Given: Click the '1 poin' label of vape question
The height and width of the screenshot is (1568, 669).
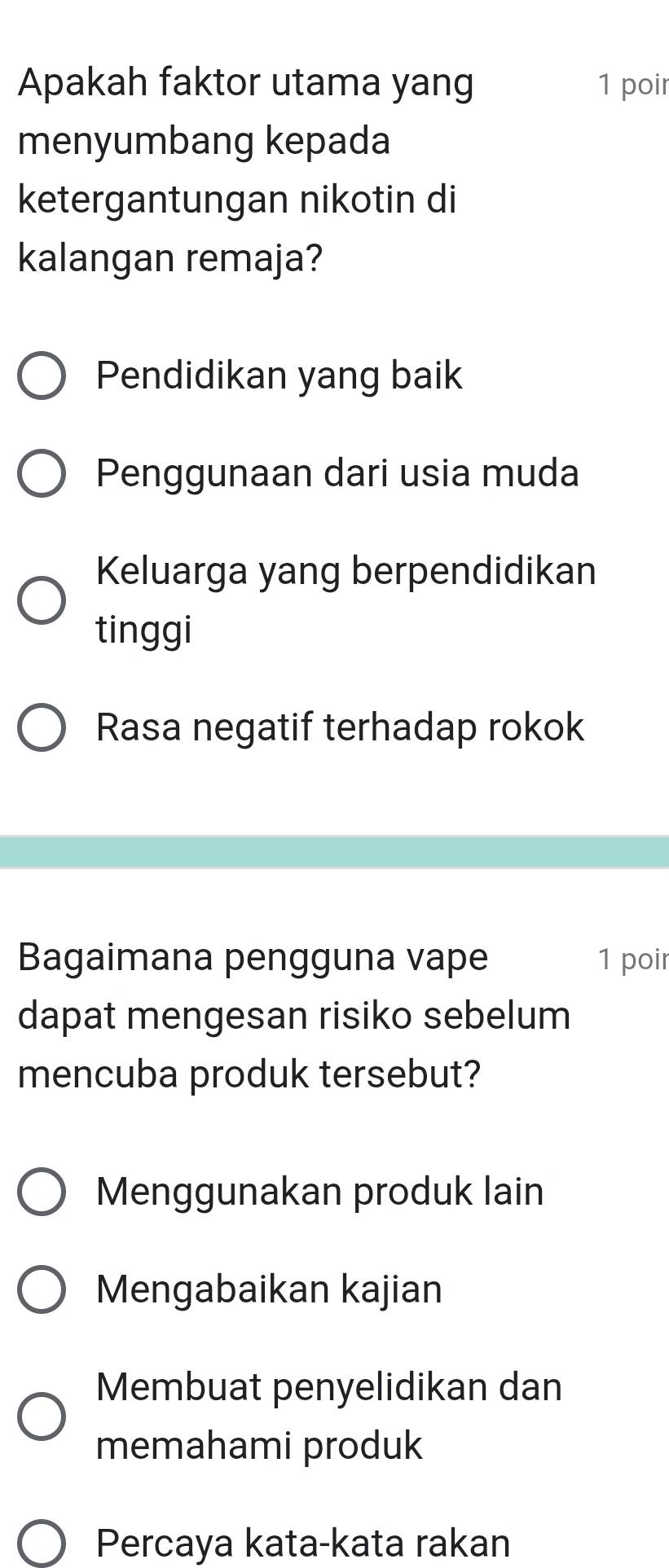Looking at the screenshot, I should pyautogui.click(x=632, y=959).
